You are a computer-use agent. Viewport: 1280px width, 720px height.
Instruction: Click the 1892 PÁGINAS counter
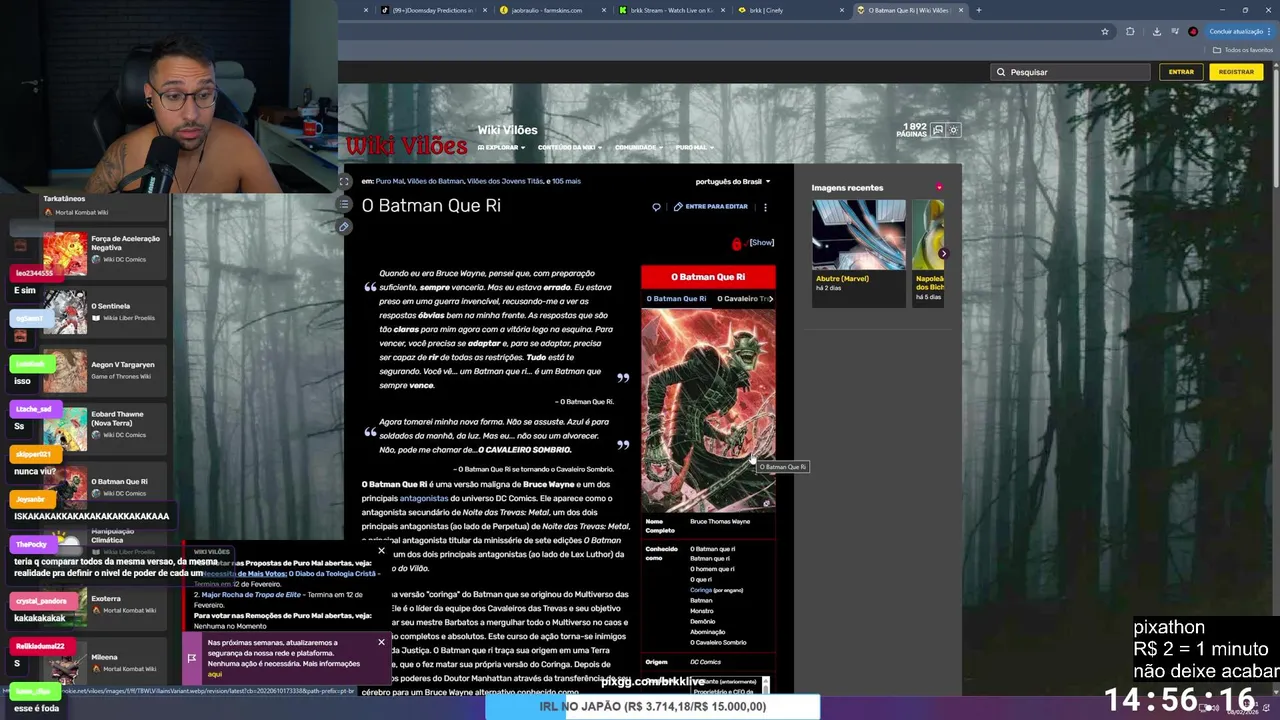click(x=913, y=130)
